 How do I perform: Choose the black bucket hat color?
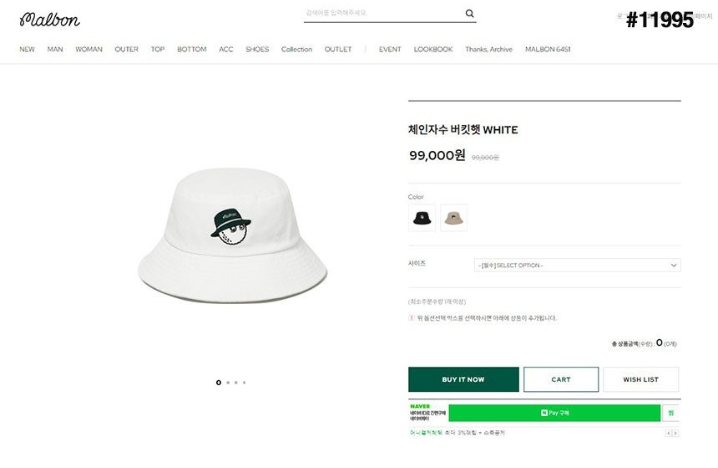point(422,218)
